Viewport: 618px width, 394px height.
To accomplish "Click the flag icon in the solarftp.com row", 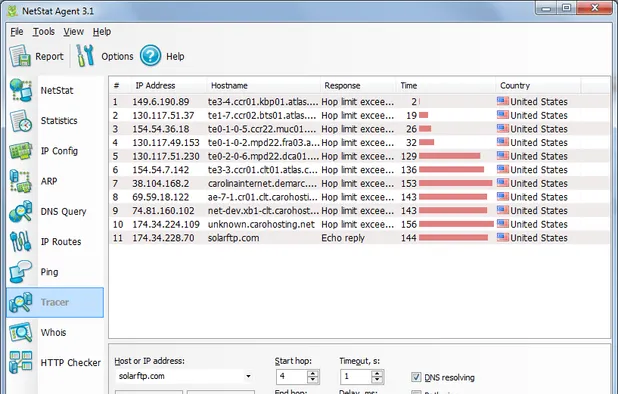I will click(503, 237).
